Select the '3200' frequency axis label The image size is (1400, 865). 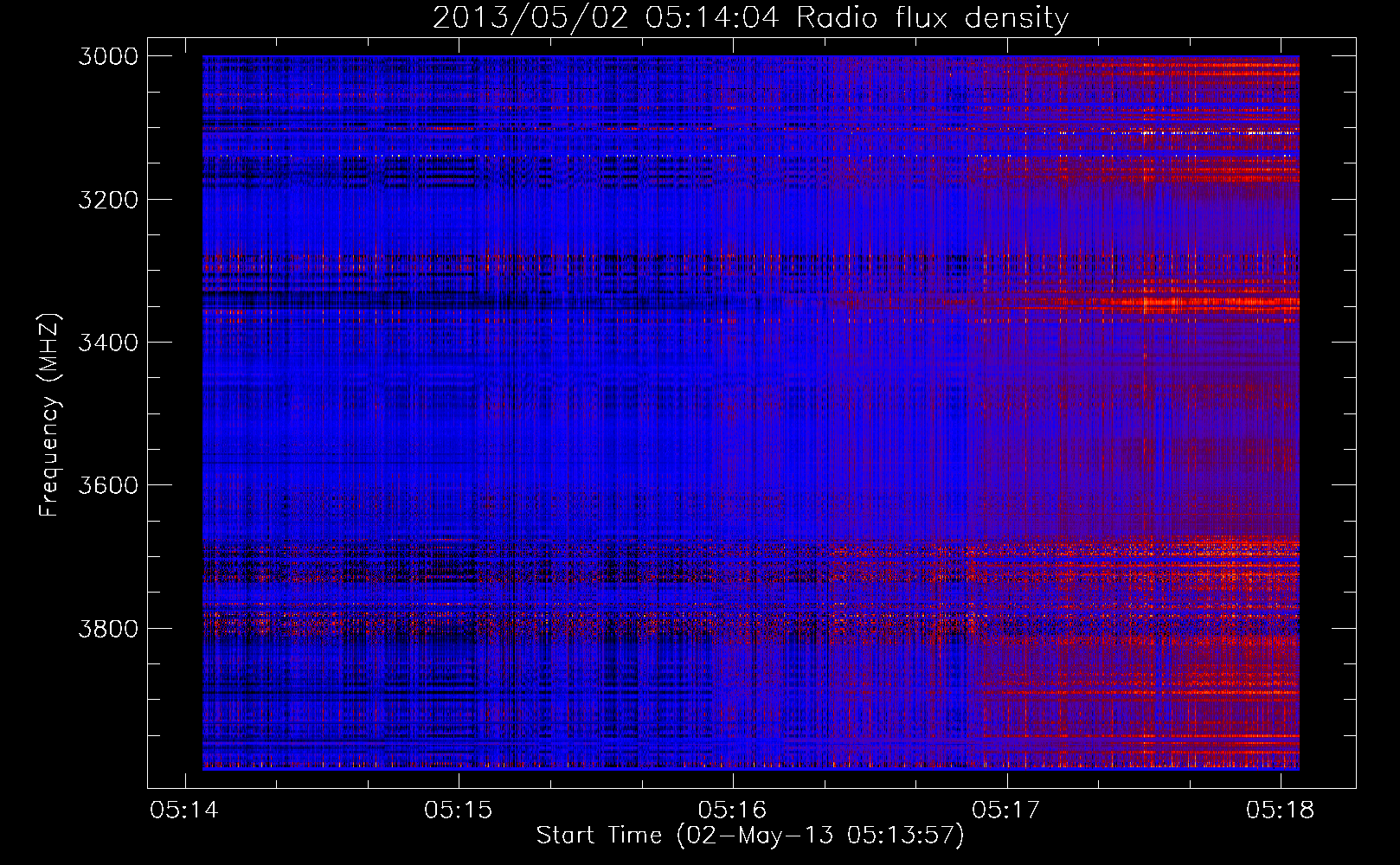(x=108, y=200)
